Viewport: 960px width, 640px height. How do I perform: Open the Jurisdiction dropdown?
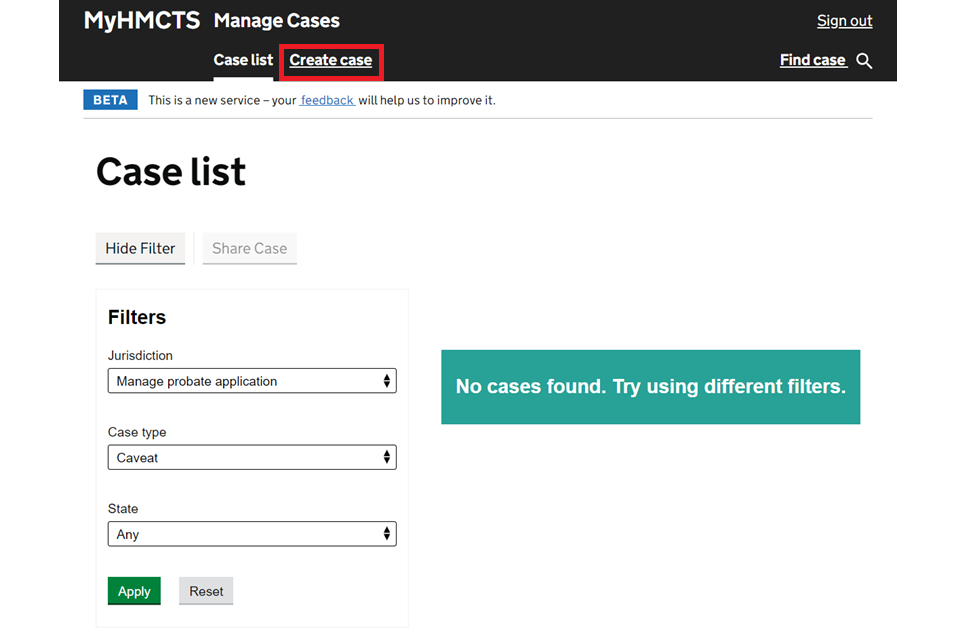point(252,381)
